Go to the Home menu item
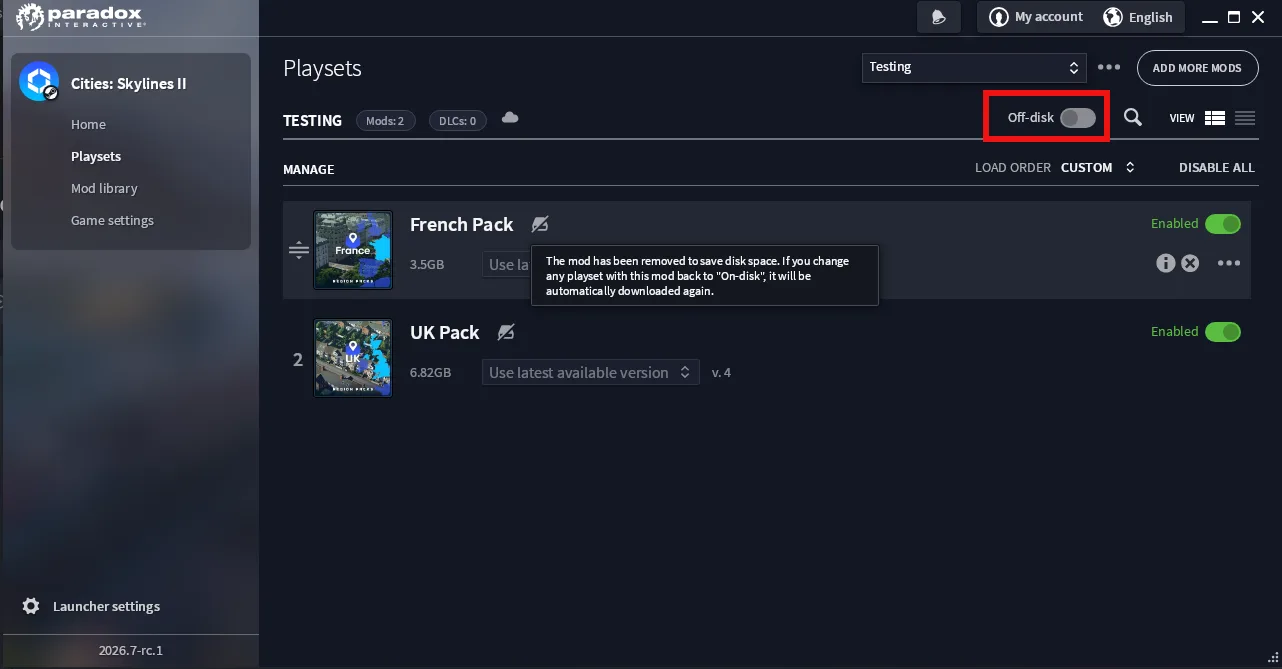This screenshot has width=1282, height=669. pyautogui.click(x=88, y=124)
